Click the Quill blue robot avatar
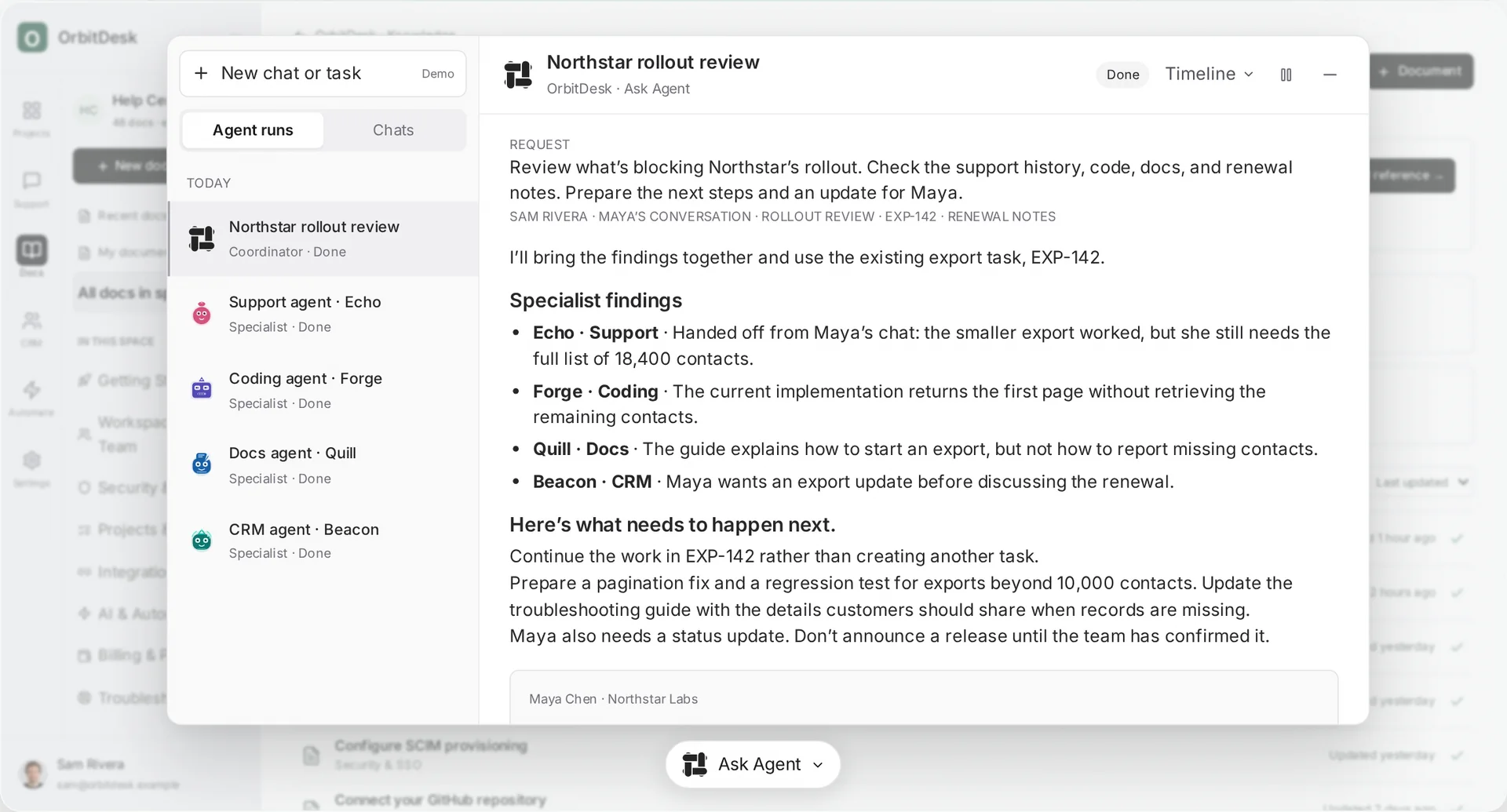The height and width of the screenshot is (812, 1507). pyautogui.click(x=202, y=464)
